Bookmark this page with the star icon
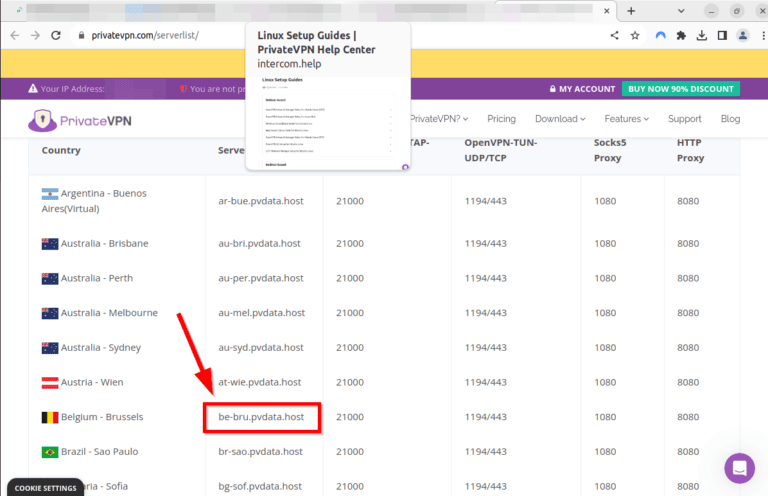 [635, 35]
